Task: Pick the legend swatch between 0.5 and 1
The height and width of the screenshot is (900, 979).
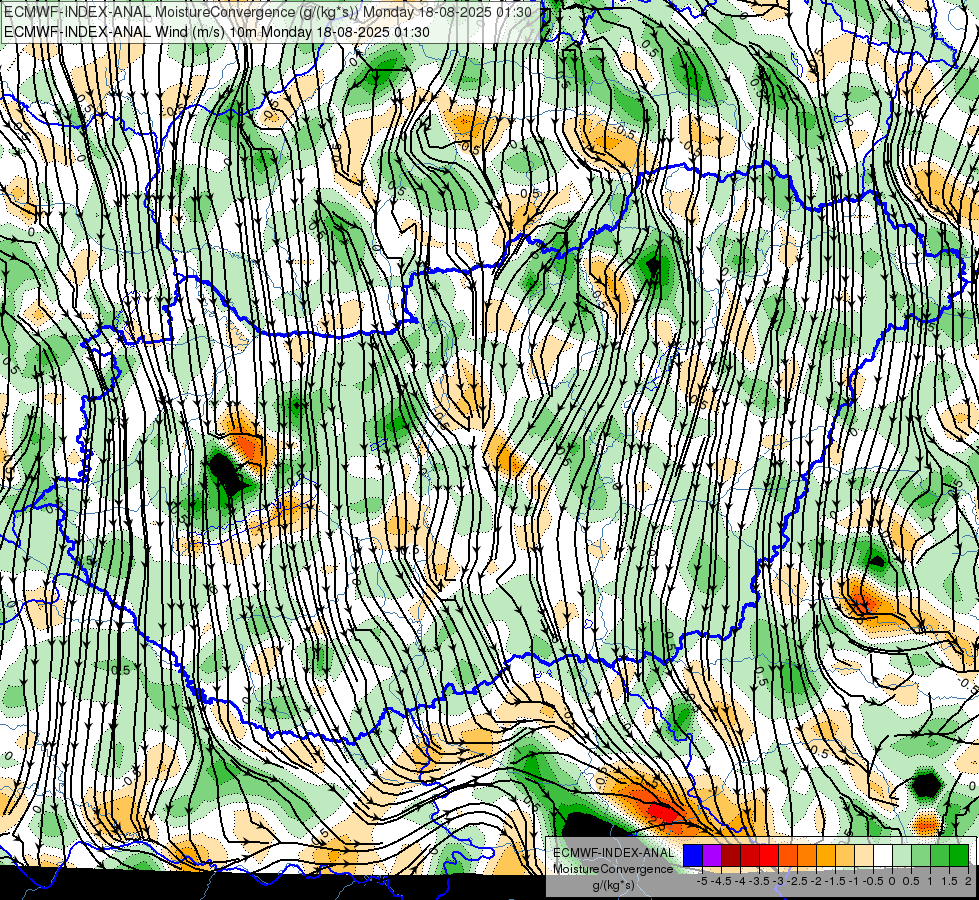Action: pyautogui.click(x=921, y=856)
